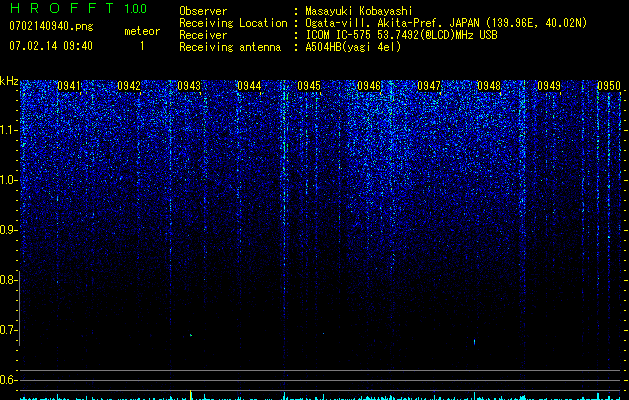
Task: Click the 0.8 kHz axis label
Action: [x=8, y=280]
